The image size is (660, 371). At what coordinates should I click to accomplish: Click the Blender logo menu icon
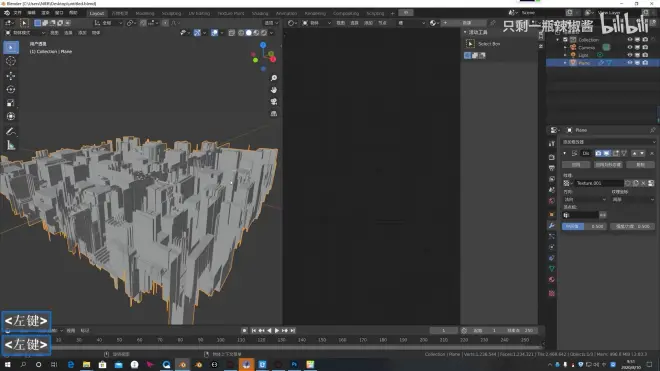click(7, 13)
